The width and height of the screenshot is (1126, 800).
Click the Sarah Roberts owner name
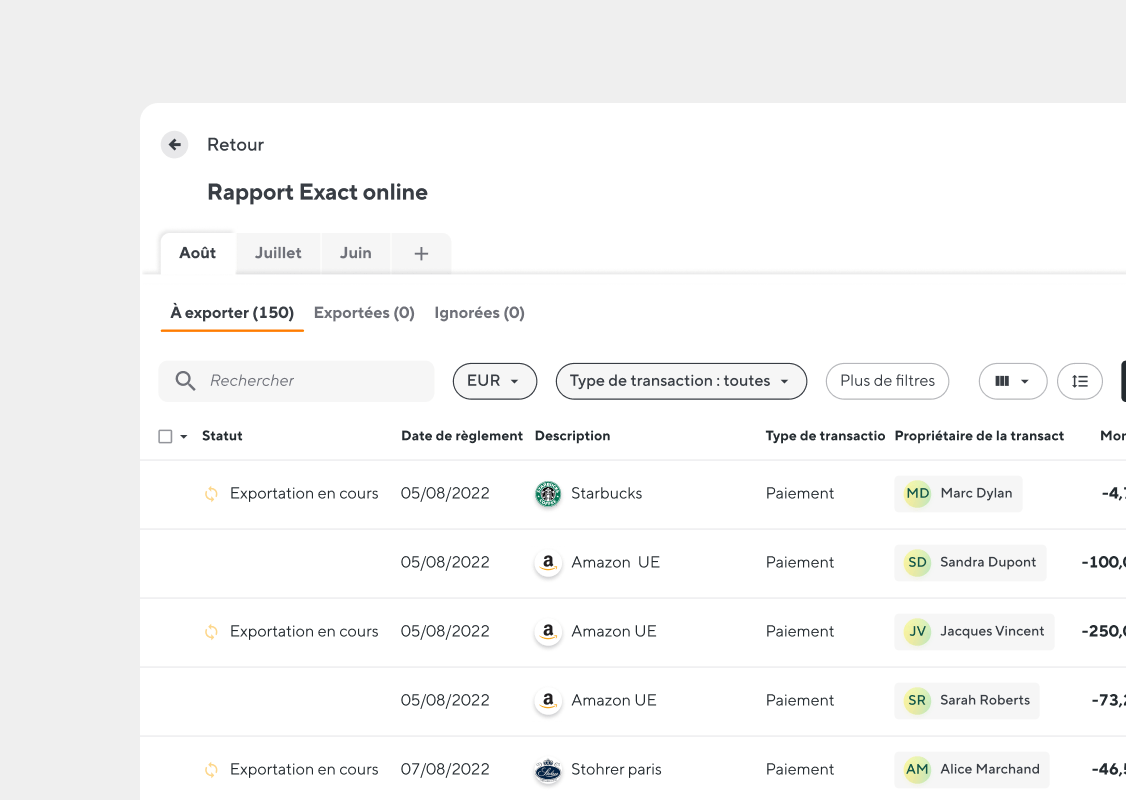(985, 700)
